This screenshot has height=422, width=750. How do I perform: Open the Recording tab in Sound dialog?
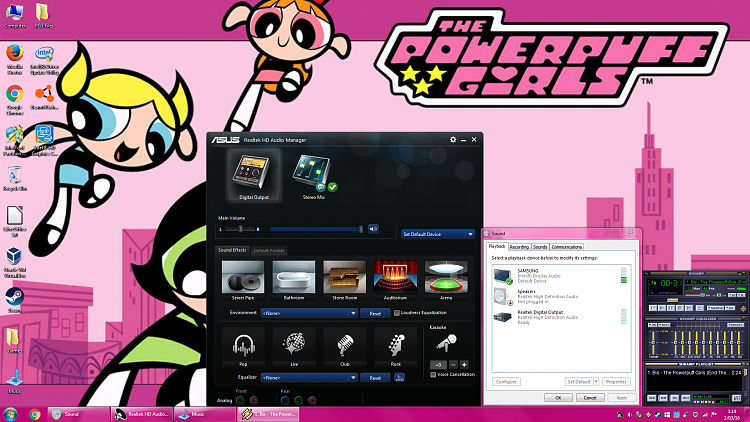pyautogui.click(x=519, y=247)
